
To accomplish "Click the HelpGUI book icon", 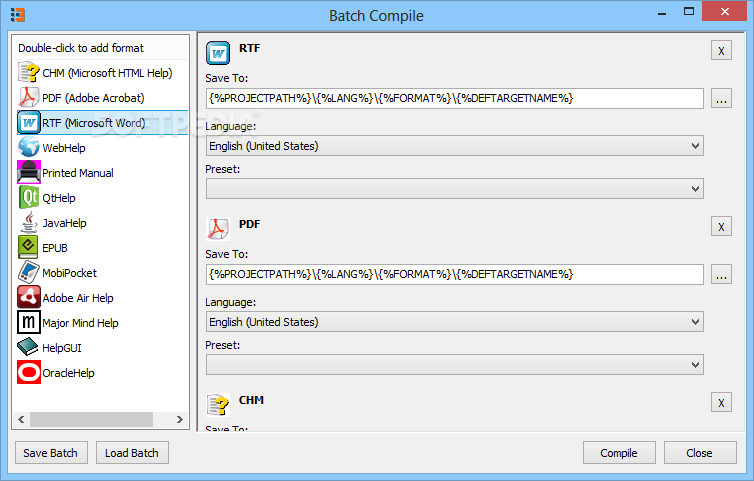I will coord(29,348).
